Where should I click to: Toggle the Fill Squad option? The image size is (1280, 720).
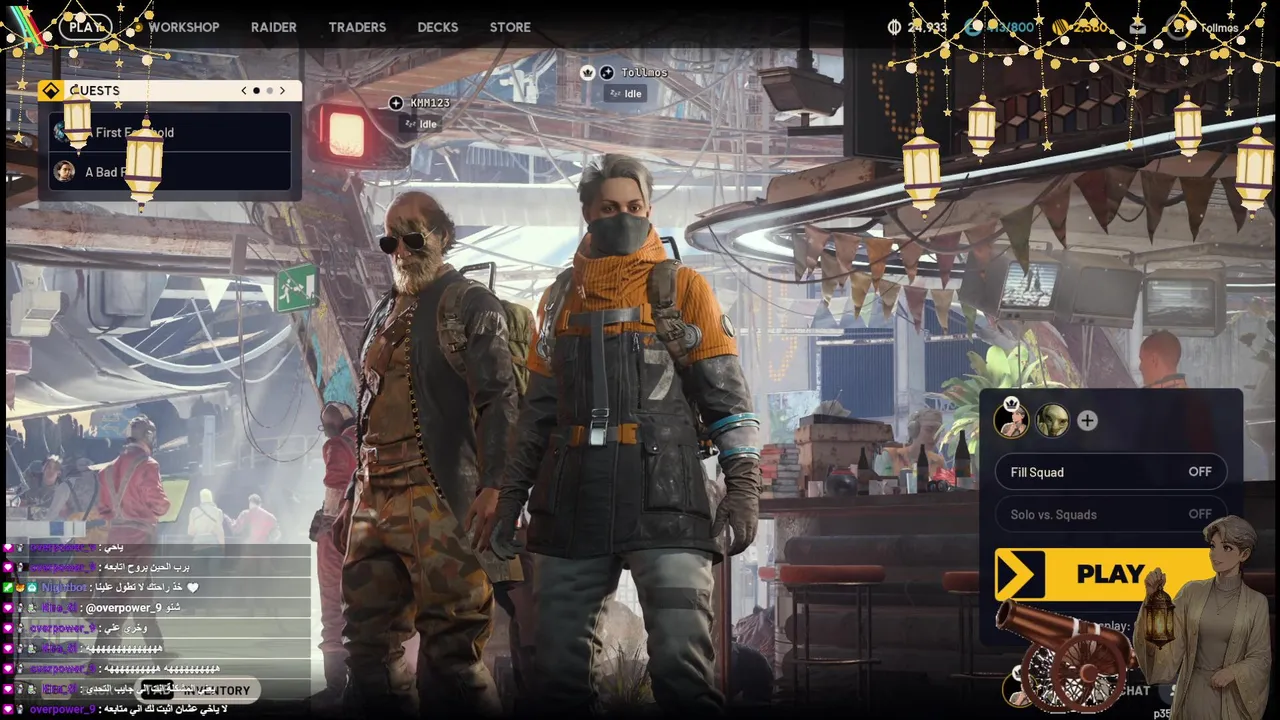click(x=1110, y=472)
